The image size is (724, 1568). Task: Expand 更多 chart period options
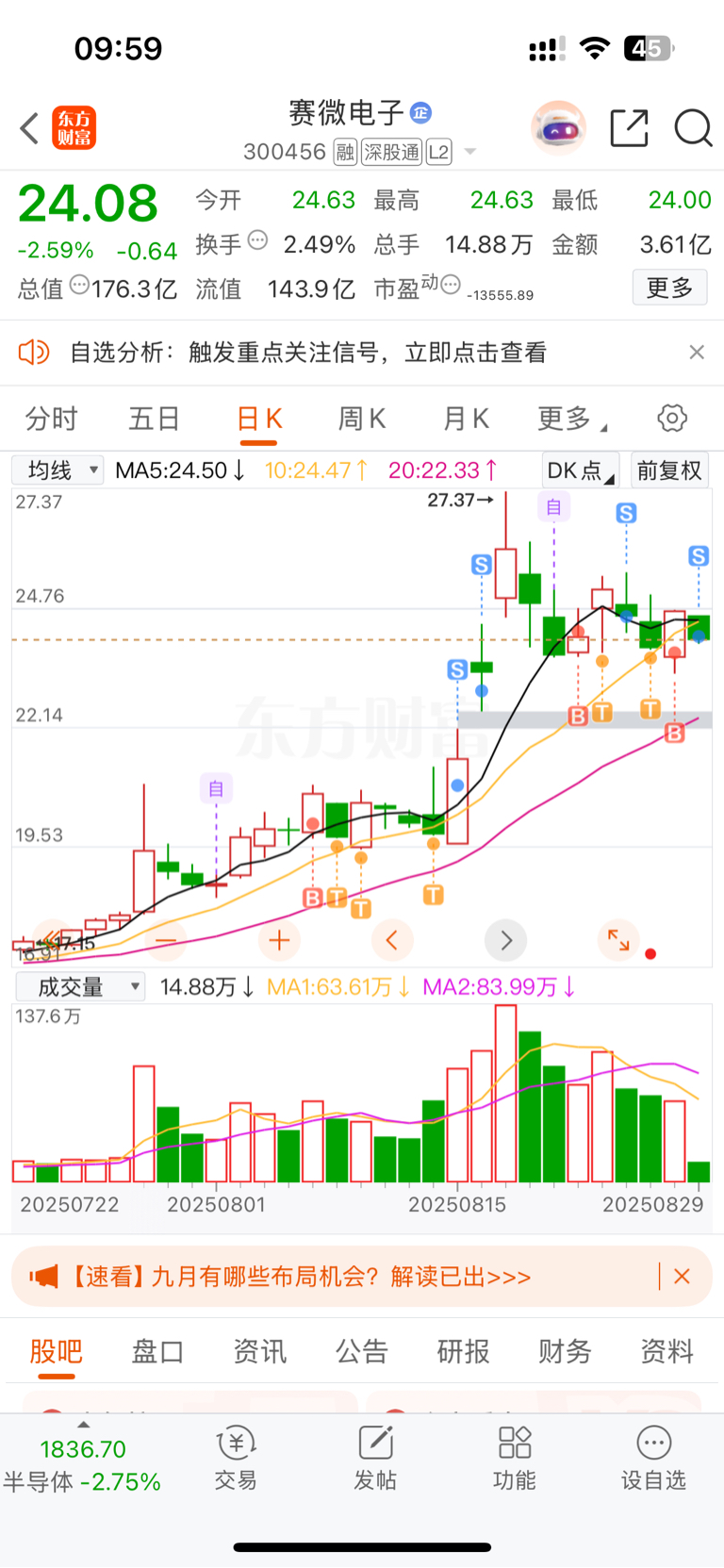pos(571,419)
